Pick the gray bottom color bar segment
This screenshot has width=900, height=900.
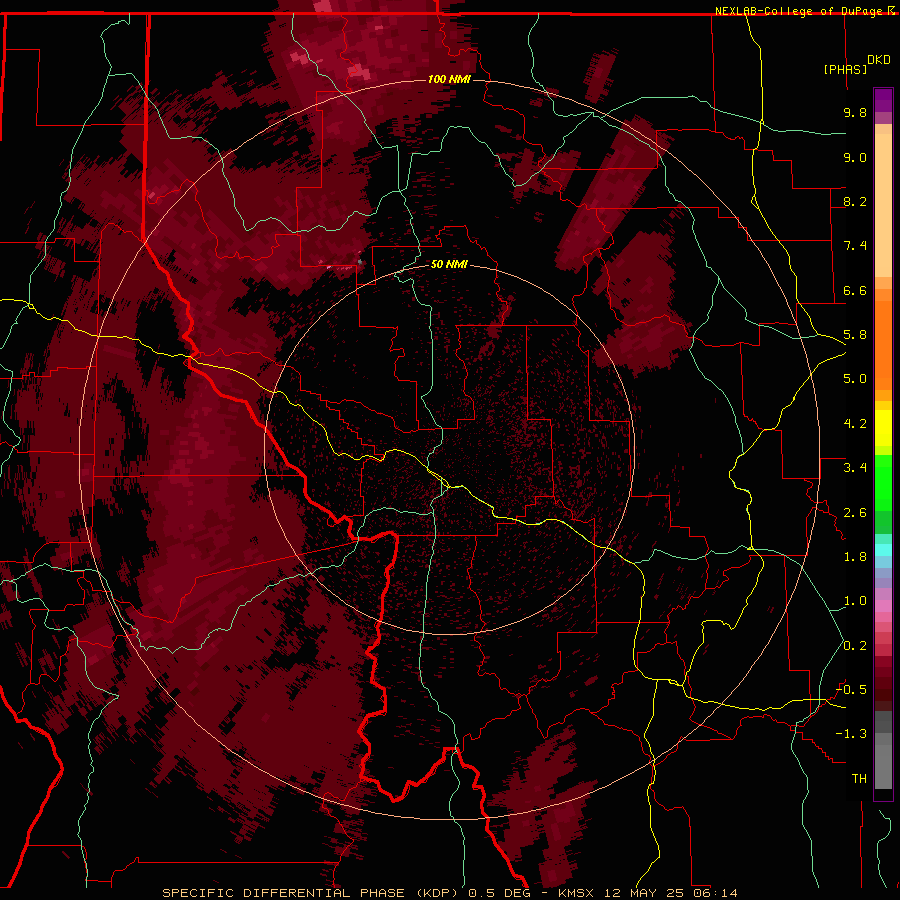[x=883, y=766]
